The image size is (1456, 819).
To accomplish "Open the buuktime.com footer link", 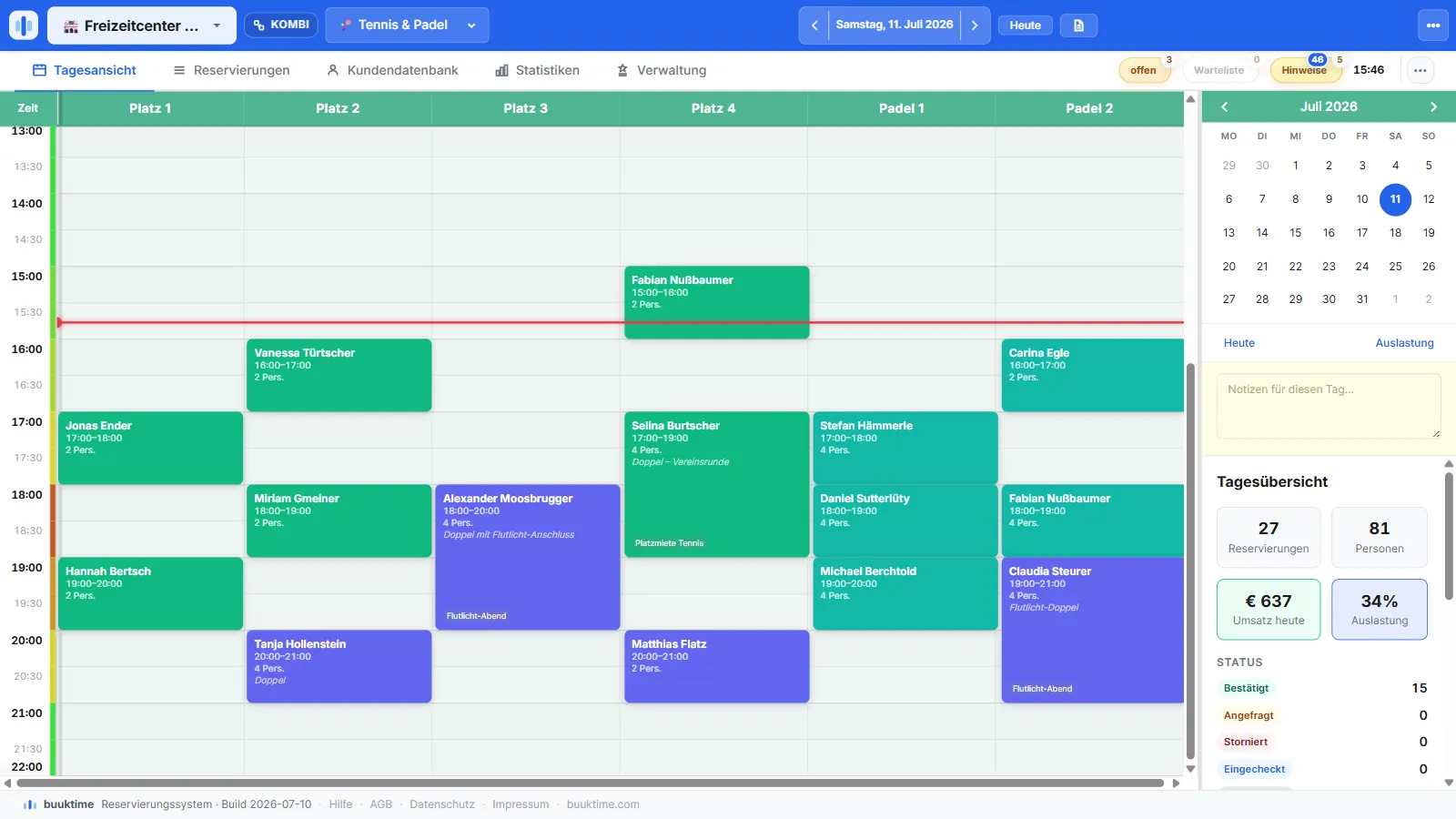I will tap(602, 804).
